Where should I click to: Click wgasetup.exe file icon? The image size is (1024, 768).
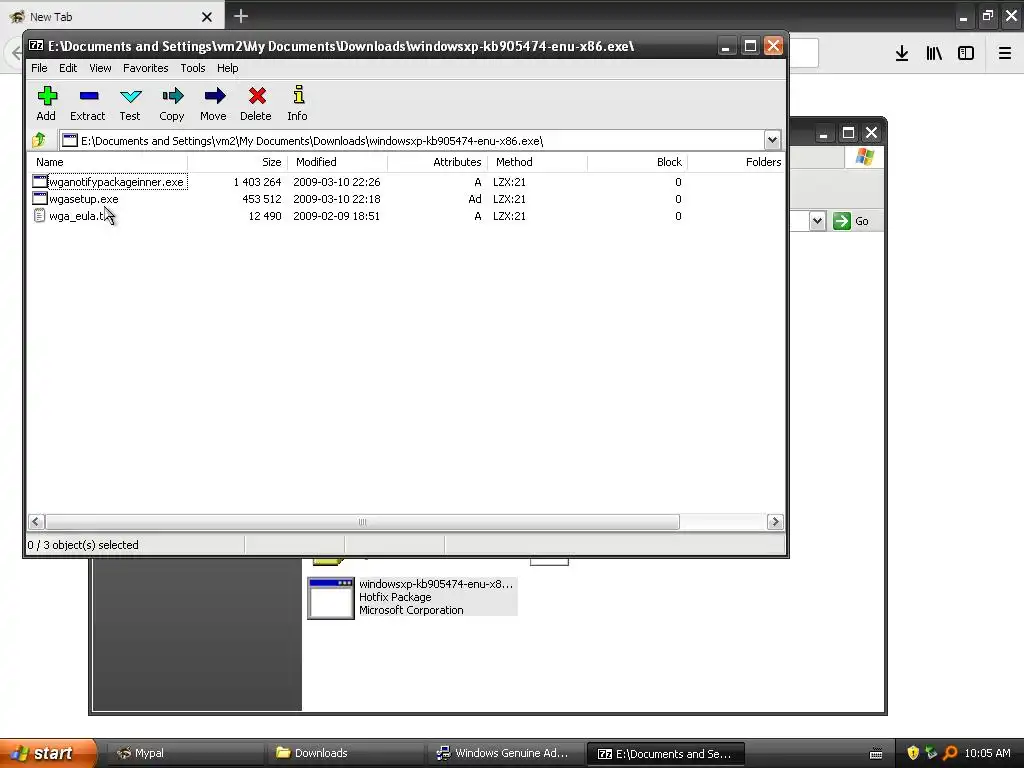40,199
